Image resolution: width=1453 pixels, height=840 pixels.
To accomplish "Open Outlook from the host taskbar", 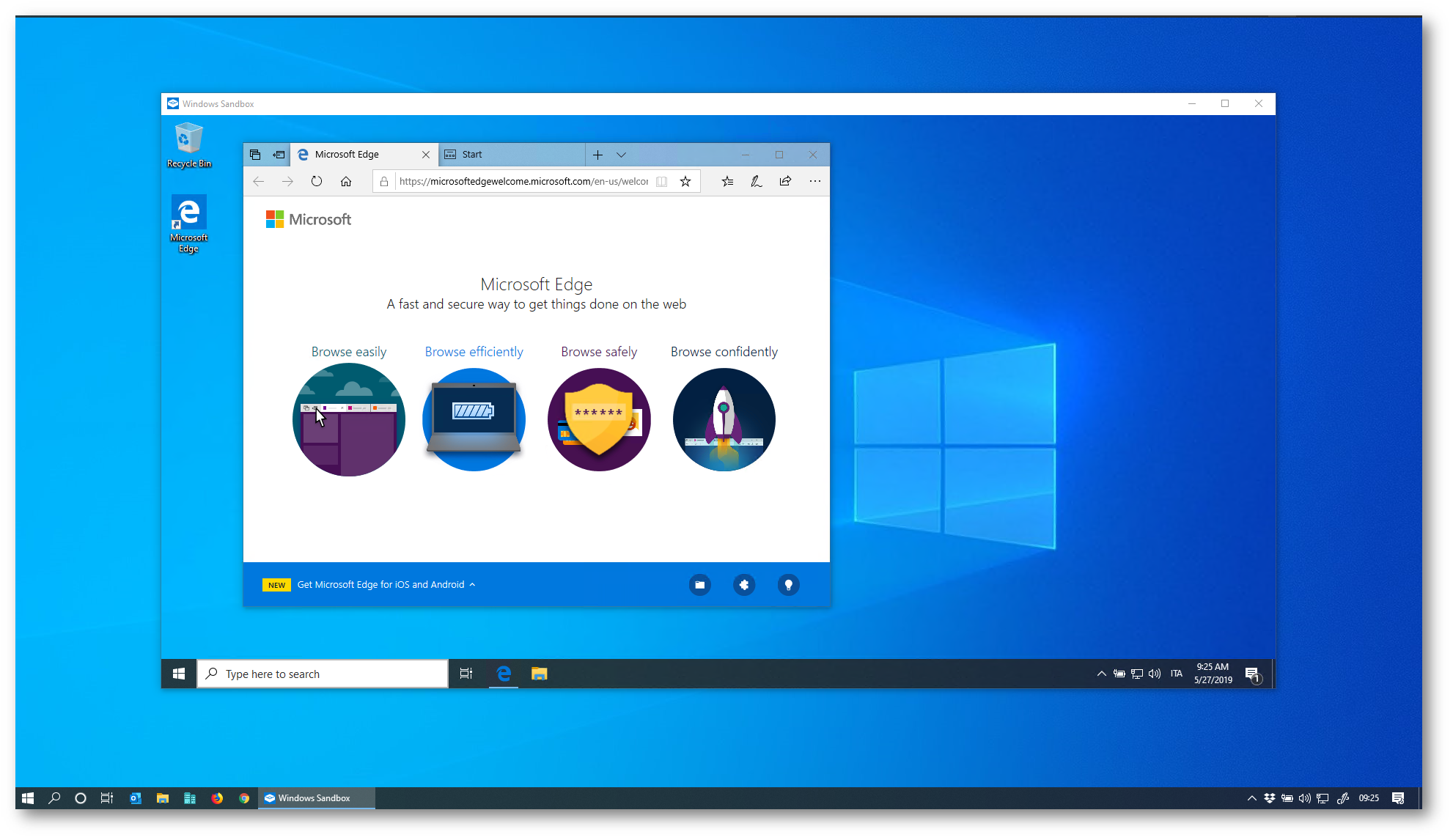I will 136,798.
